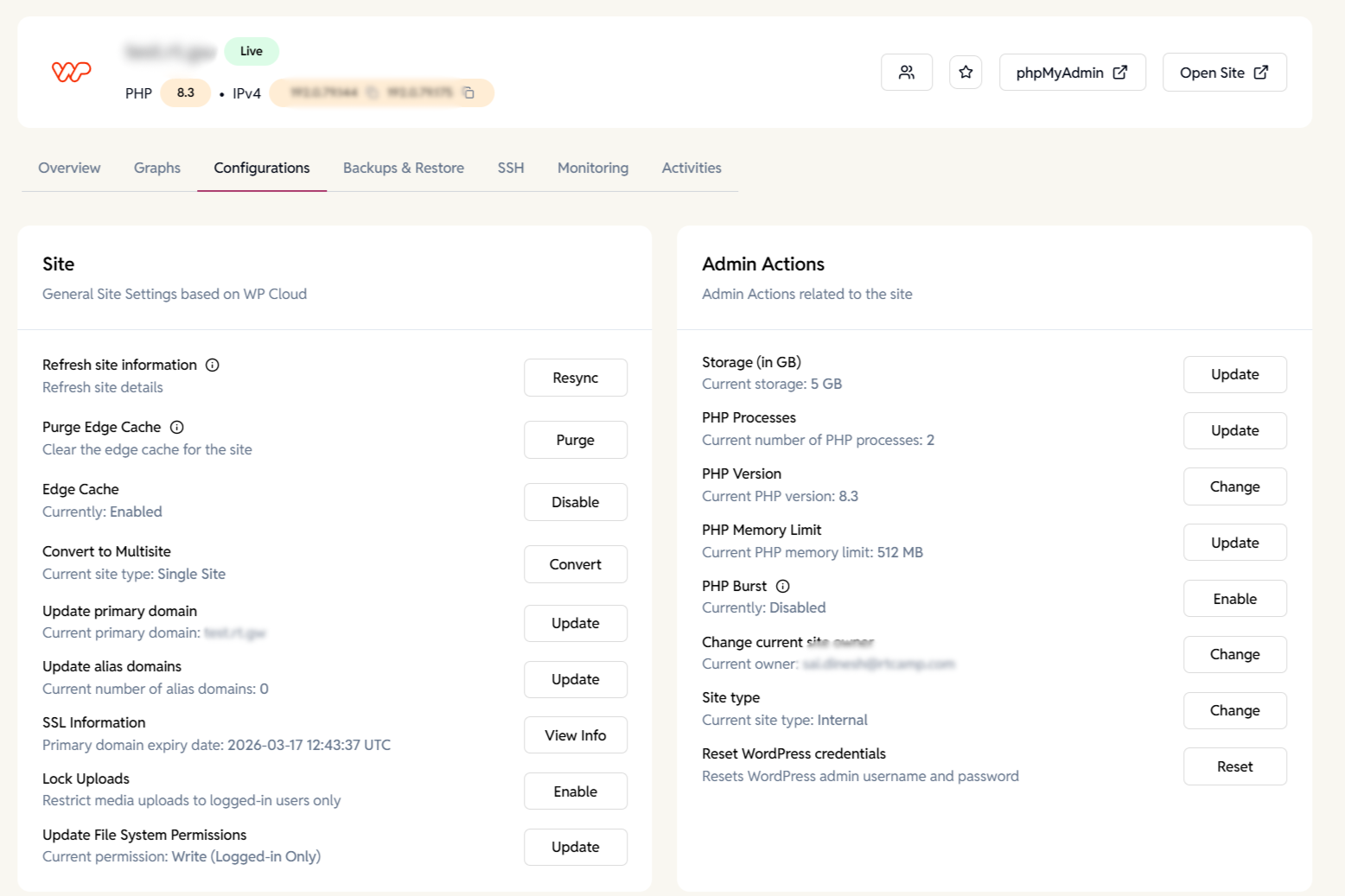Enable Lock Uploads restriction
Screen dimensions: 1345x896
(575, 791)
